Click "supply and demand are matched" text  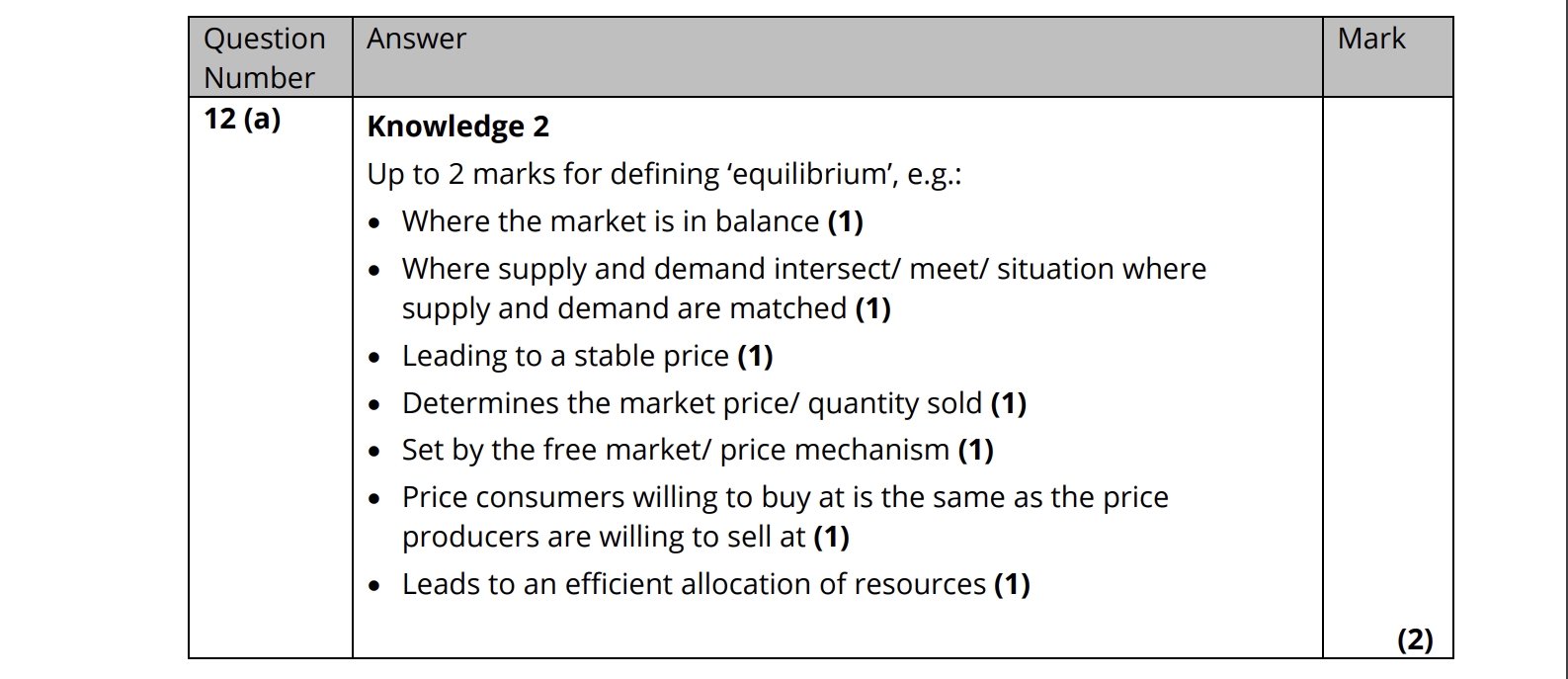point(623,308)
